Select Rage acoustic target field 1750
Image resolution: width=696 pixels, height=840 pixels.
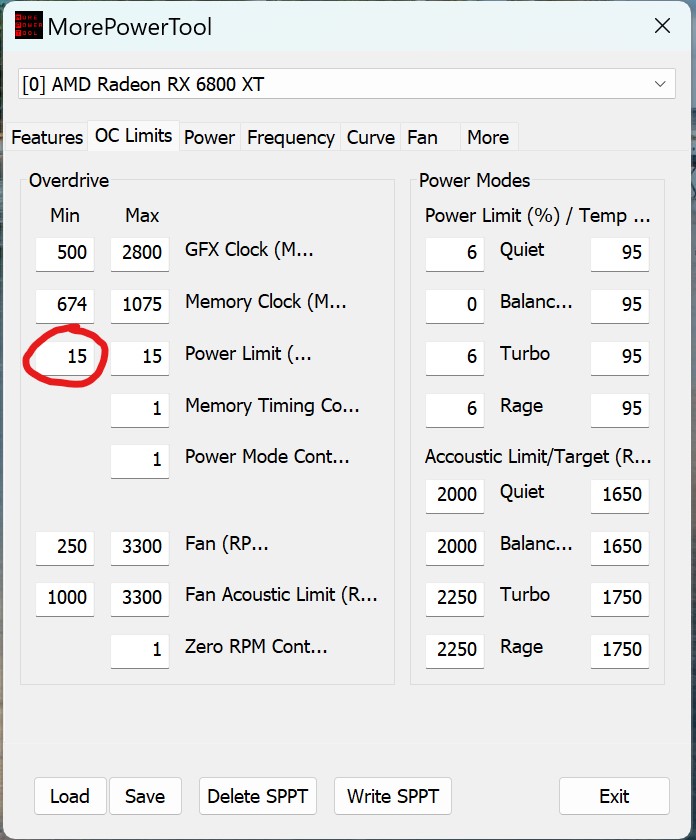click(620, 650)
